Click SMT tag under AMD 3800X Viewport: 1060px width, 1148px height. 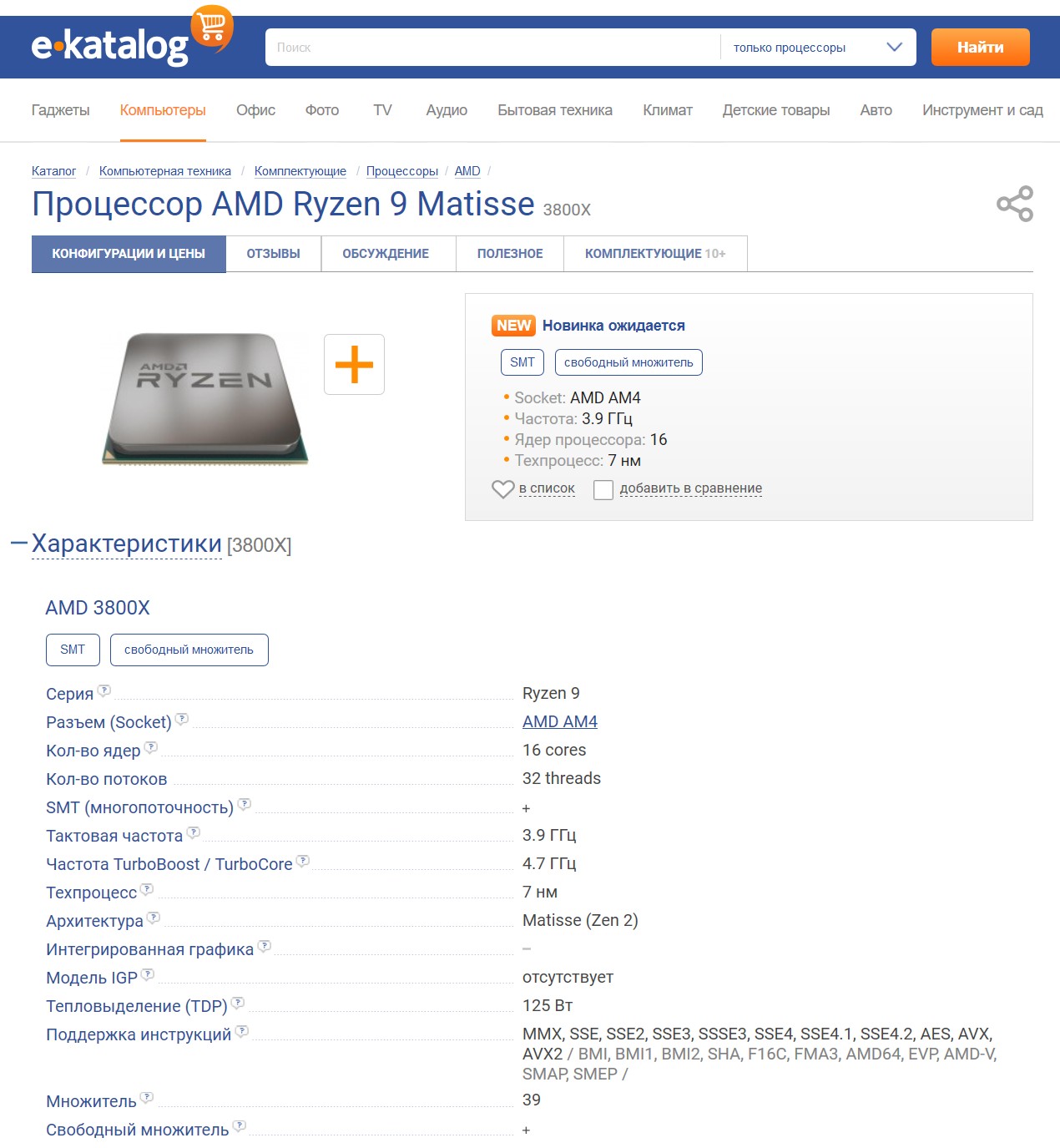73,650
